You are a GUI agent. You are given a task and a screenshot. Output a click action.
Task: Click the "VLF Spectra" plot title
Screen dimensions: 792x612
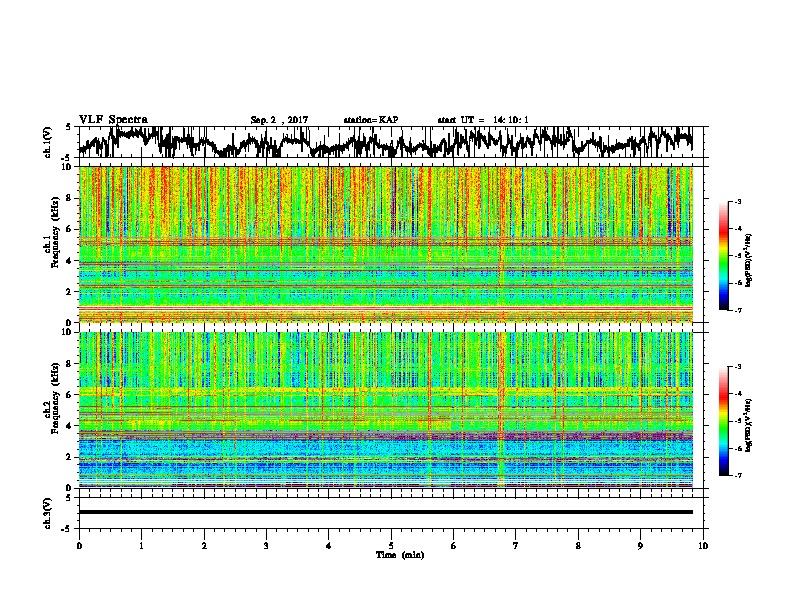click(x=113, y=120)
